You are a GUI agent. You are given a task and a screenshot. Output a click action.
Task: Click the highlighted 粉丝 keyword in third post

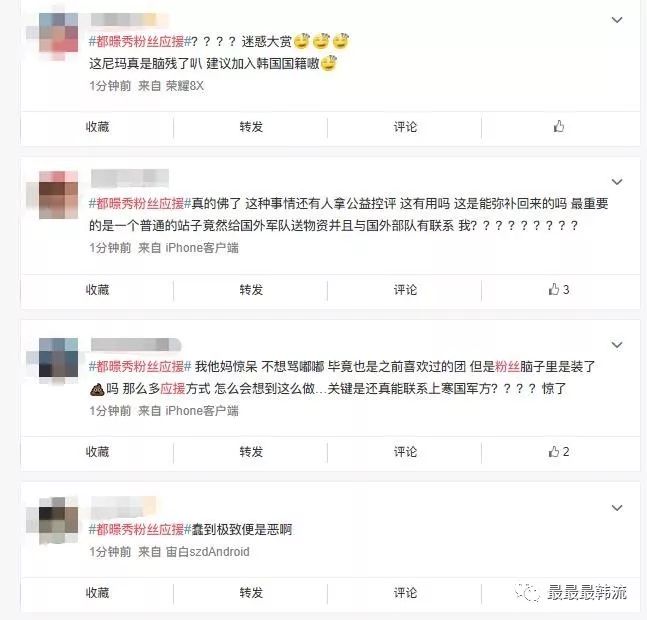[507, 366]
